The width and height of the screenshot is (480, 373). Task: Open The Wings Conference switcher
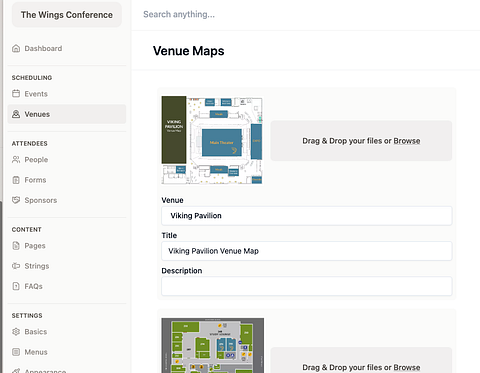pyautogui.click(x=67, y=15)
